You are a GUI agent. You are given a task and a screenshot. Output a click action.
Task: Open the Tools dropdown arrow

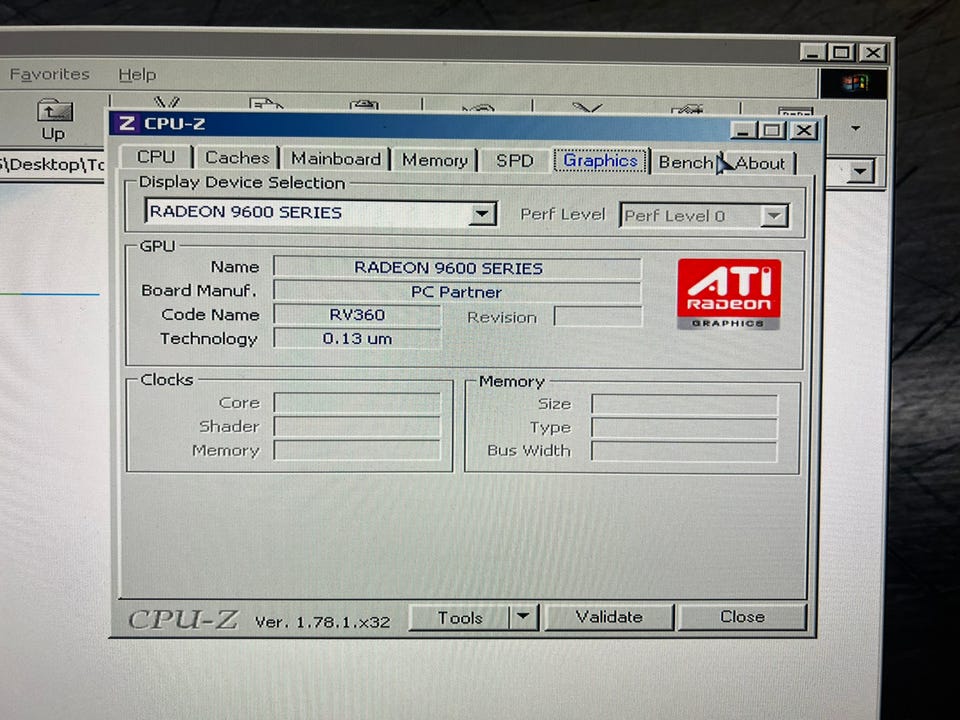coord(523,617)
